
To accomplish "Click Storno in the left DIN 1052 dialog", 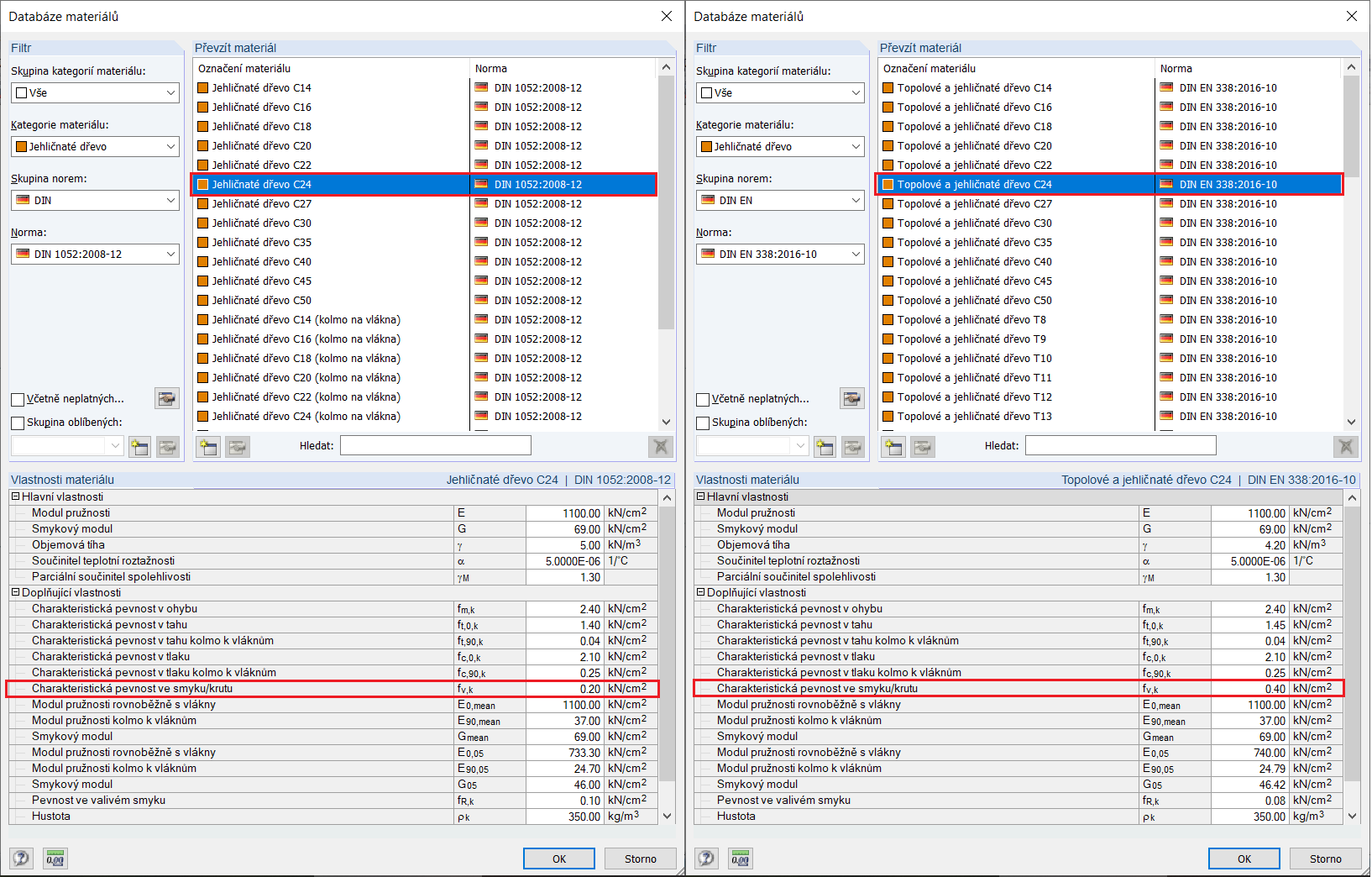I will pos(641,859).
